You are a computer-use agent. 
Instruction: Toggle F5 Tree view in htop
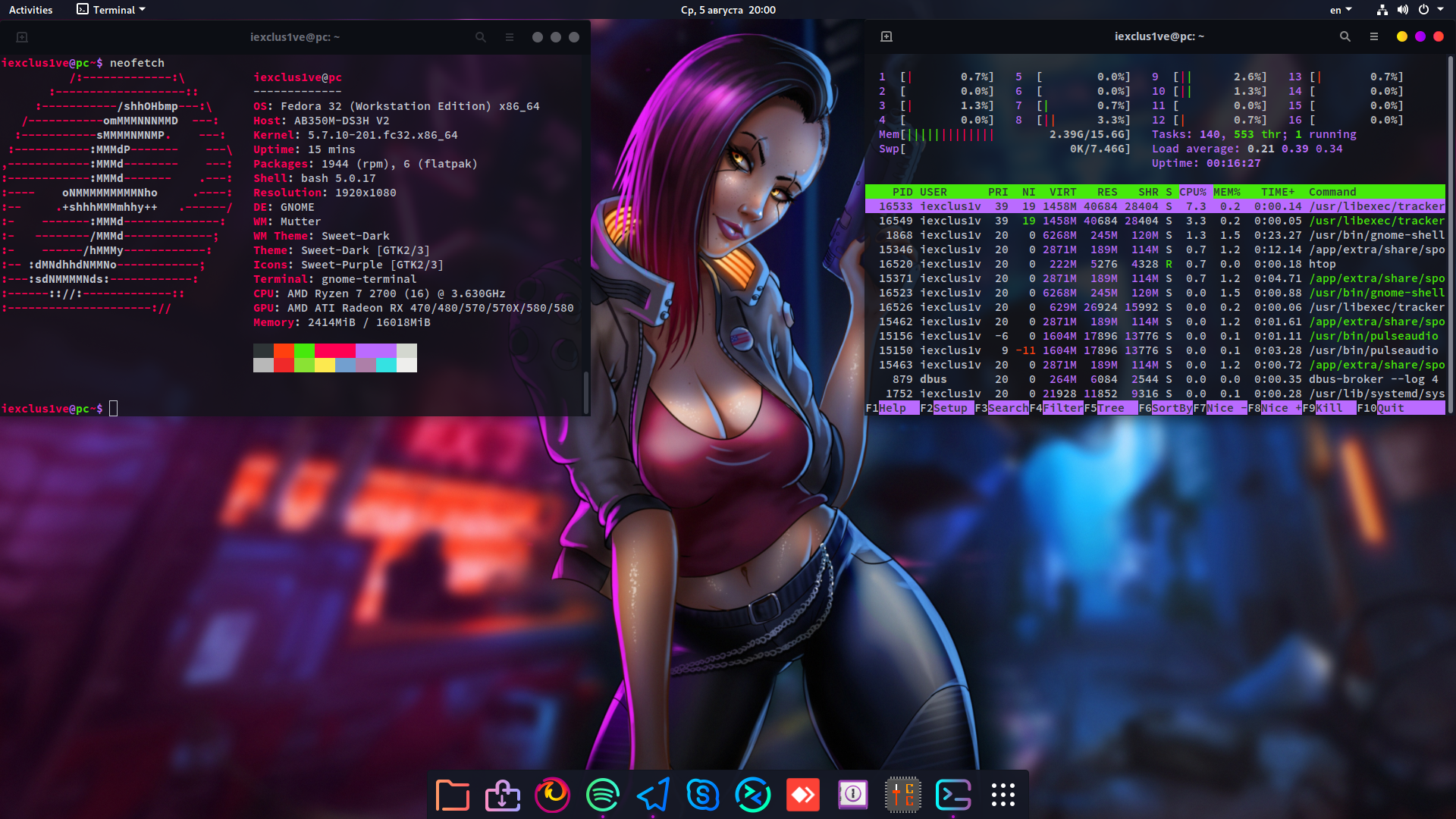(x=1111, y=408)
